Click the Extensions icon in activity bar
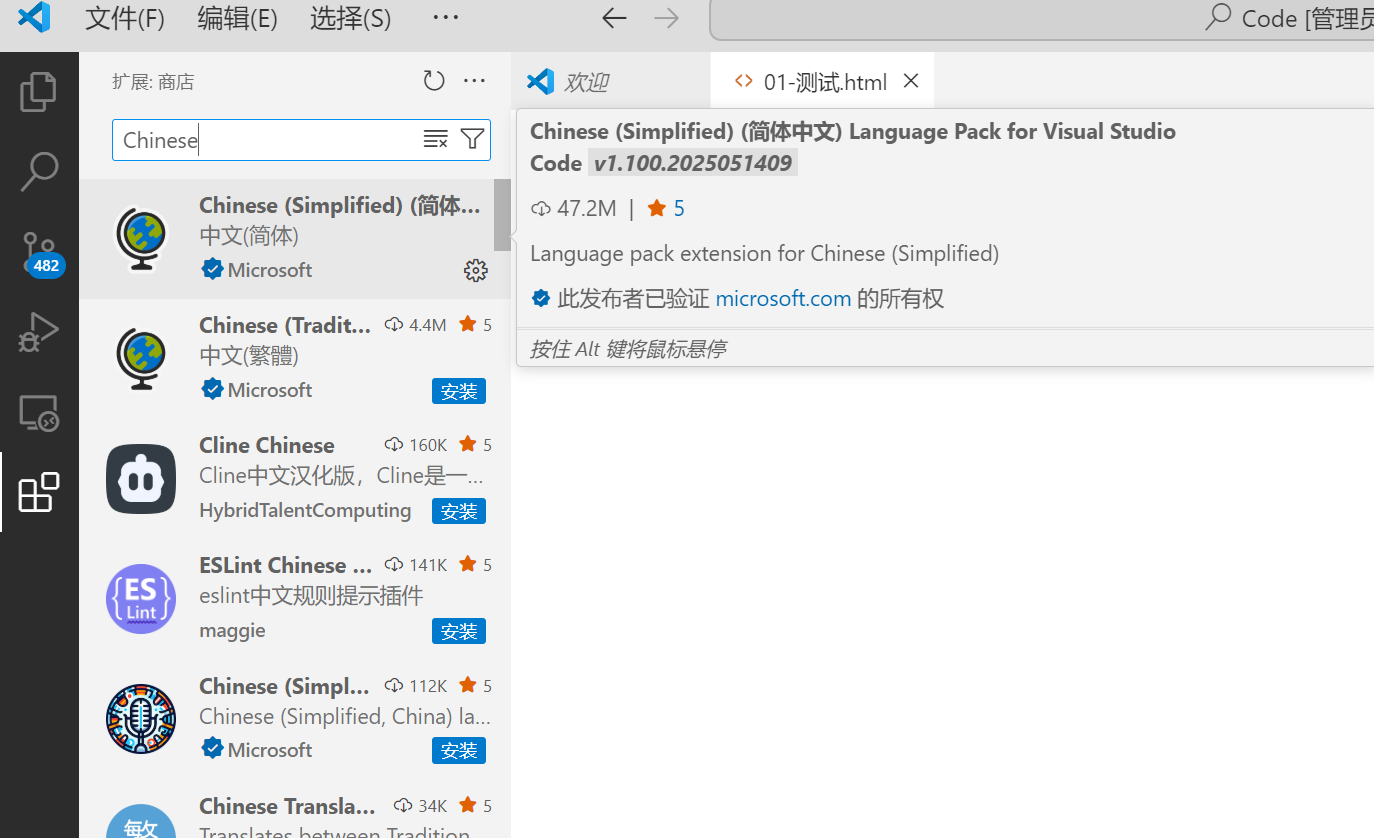Viewport: 1374px width, 838px height. pyautogui.click(x=39, y=492)
